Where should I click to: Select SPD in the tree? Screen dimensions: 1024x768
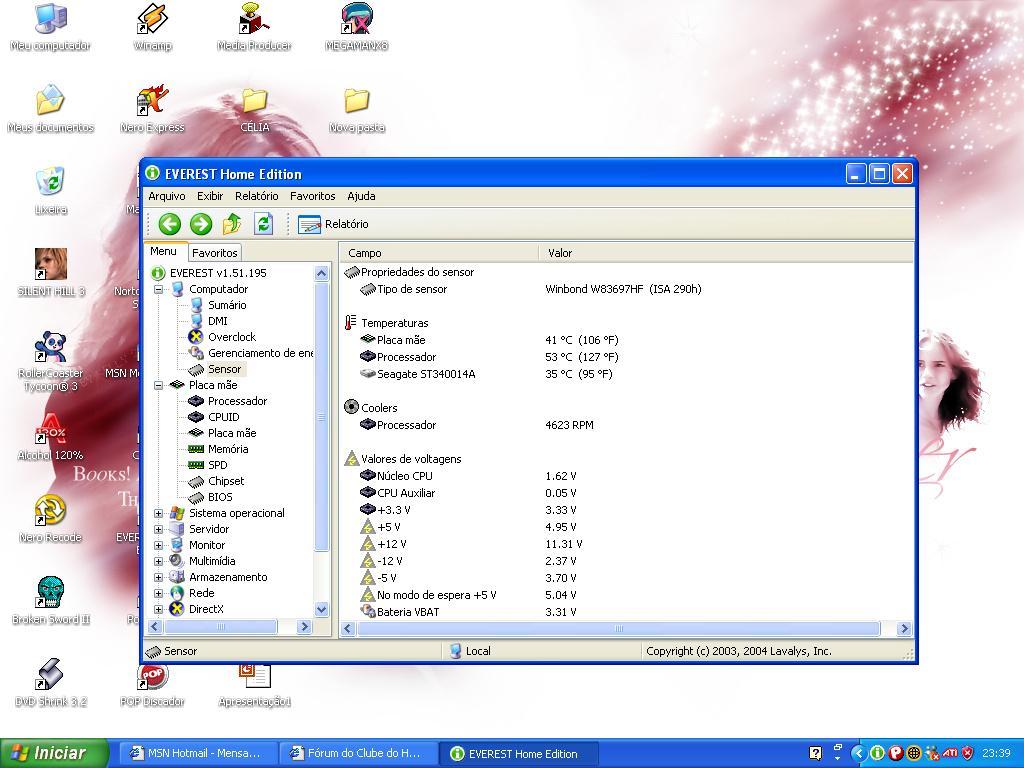point(217,465)
